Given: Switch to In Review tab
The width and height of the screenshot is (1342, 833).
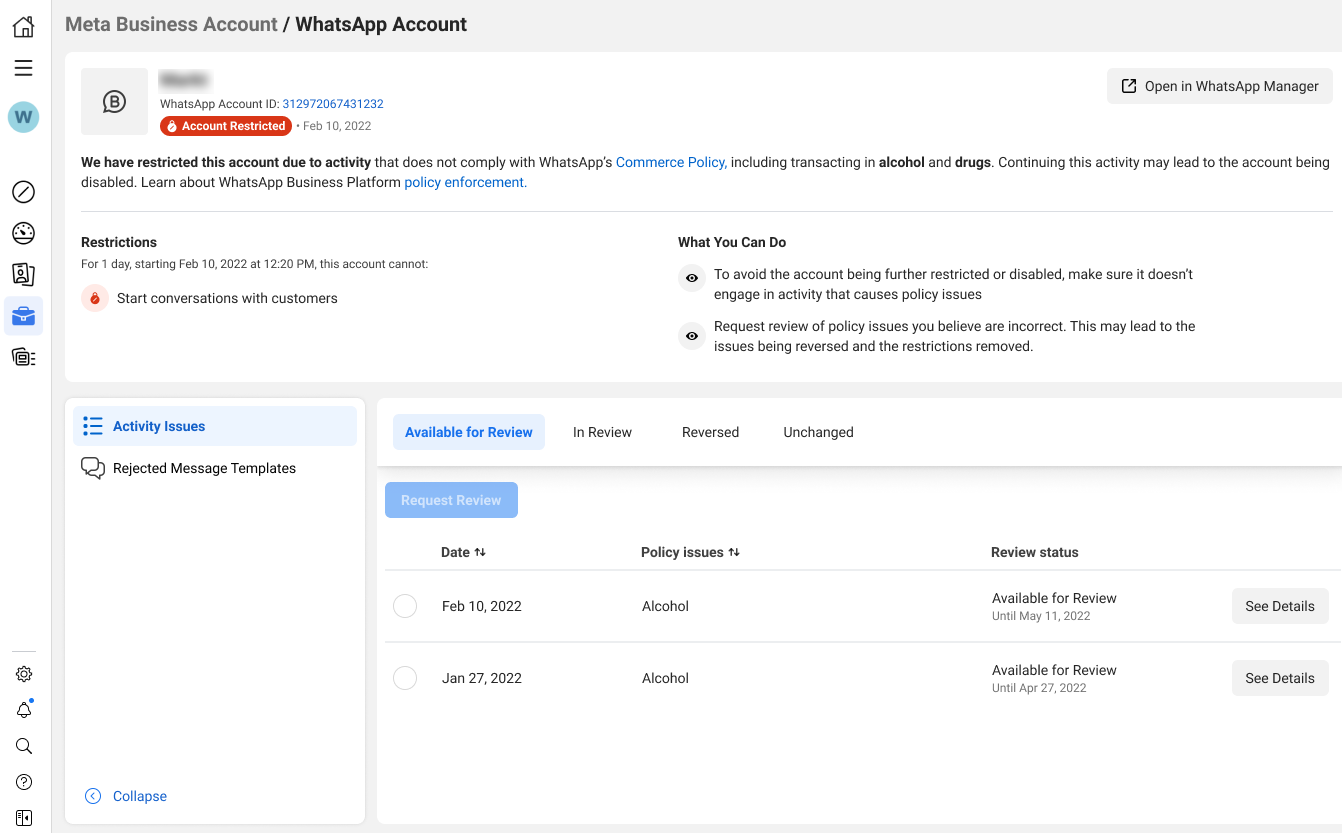Looking at the screenshot, I should click(x=602, y=432).
